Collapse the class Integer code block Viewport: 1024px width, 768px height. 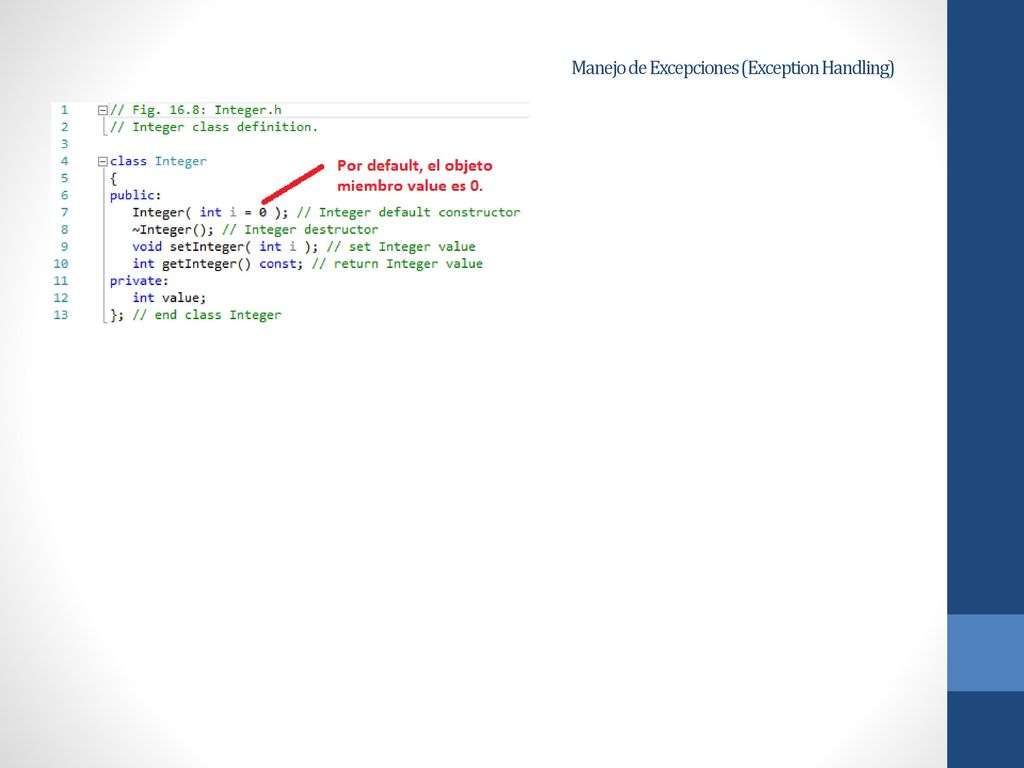pos(103,161)
